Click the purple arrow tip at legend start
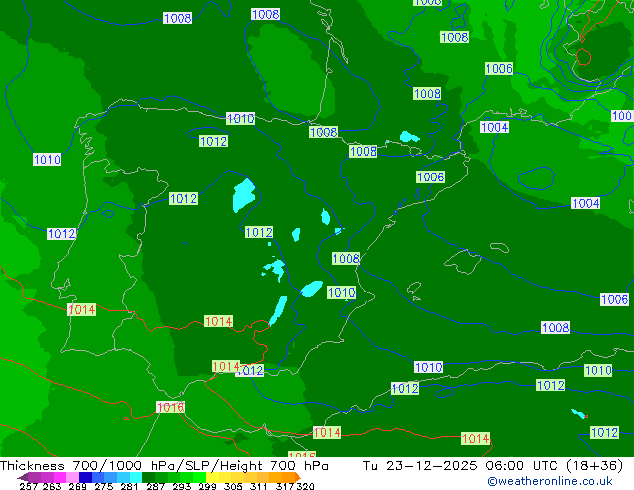This screenshot has width=634, height=490. 22,477
